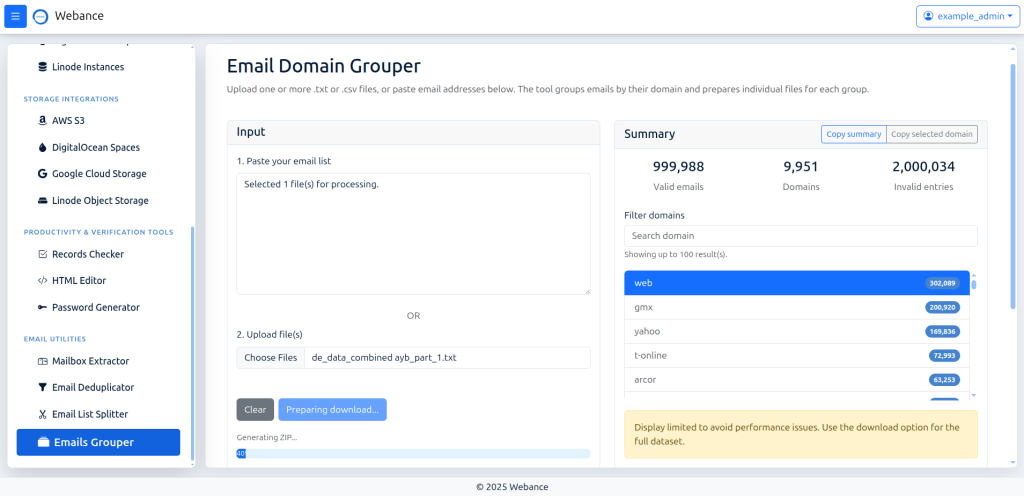Click the domain list scroll-up arrow
This screenshot has width=1024, height=496.
[974, 275]
